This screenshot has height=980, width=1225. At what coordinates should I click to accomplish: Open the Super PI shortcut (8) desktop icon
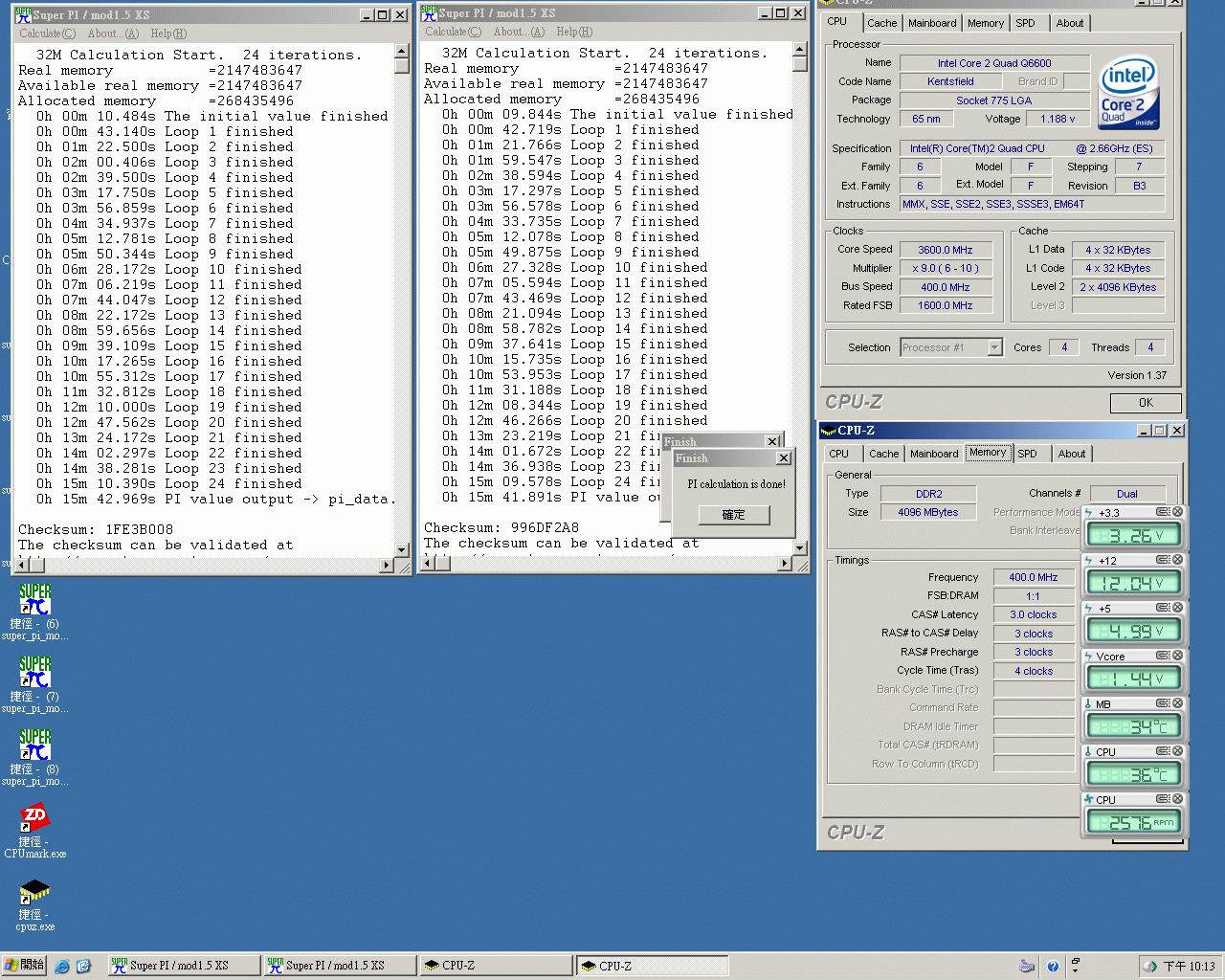35,756
